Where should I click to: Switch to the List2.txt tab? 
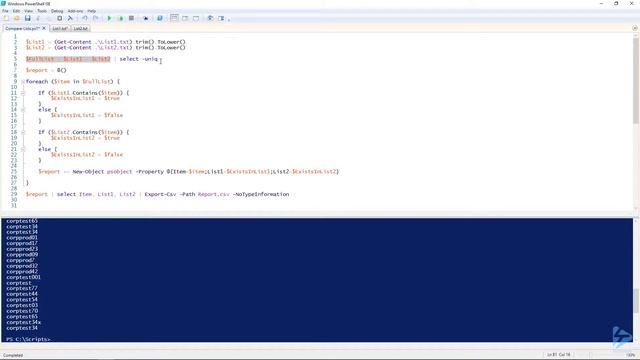pyautogui.click(x=81, y=29)
